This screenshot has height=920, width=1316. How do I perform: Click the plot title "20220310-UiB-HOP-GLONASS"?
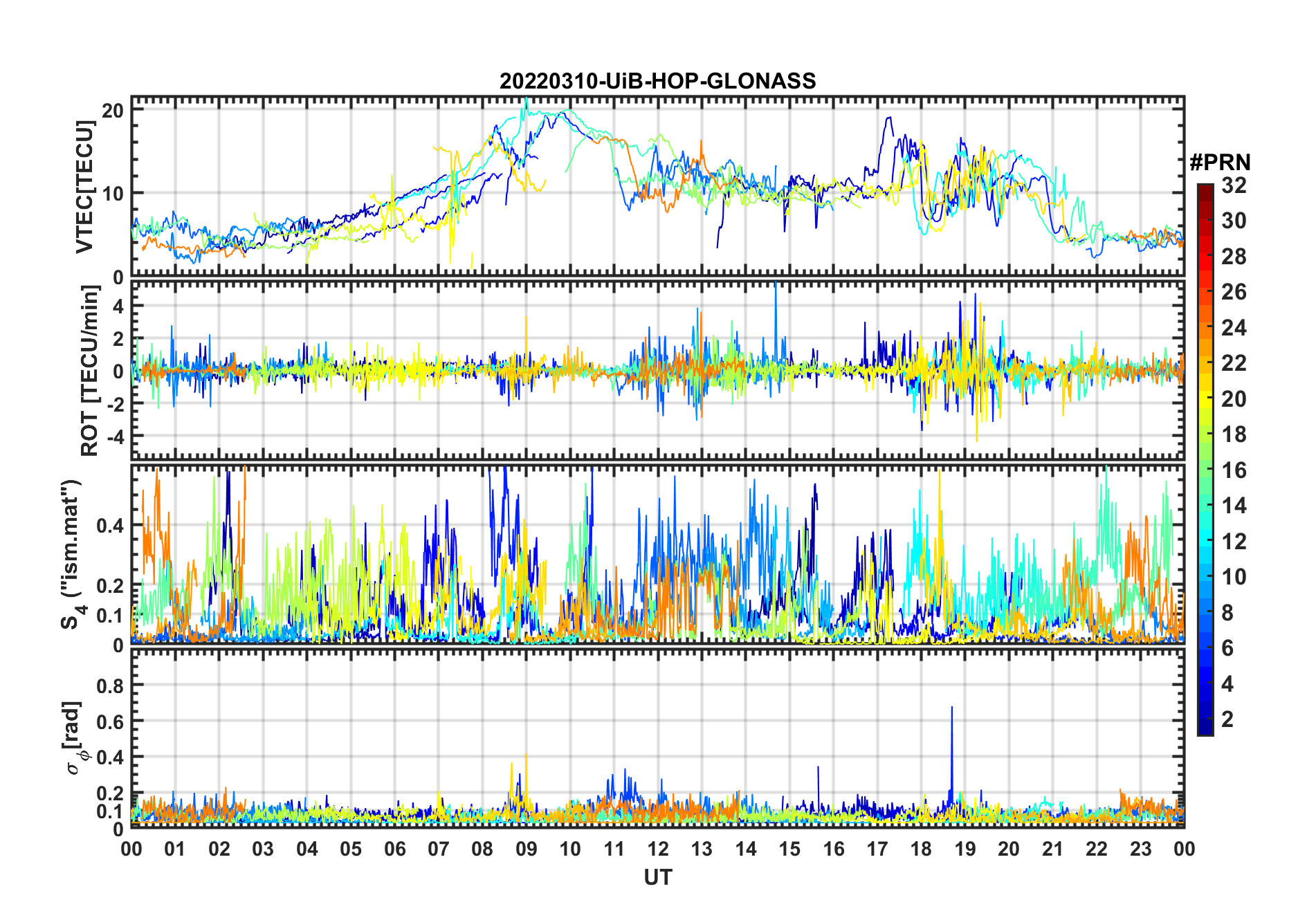pyautogui.click(x=657, y=81)
